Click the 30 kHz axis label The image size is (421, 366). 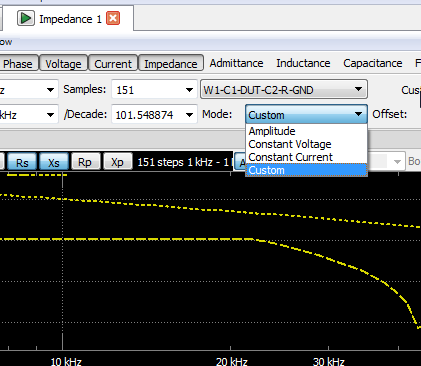coord(329,361)
